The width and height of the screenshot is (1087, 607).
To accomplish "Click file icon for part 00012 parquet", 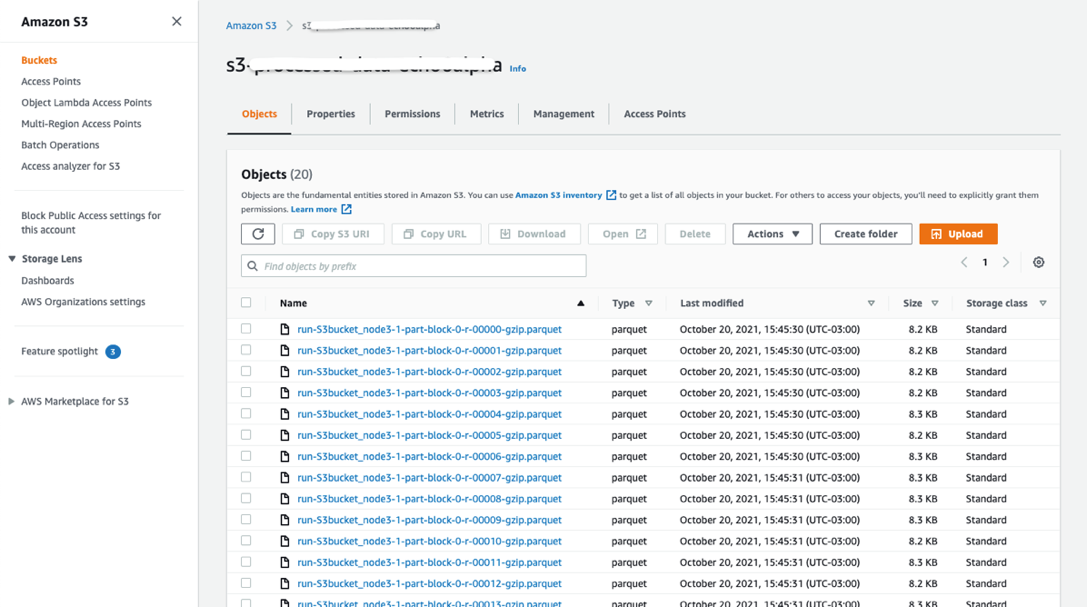I will [285, 583].
